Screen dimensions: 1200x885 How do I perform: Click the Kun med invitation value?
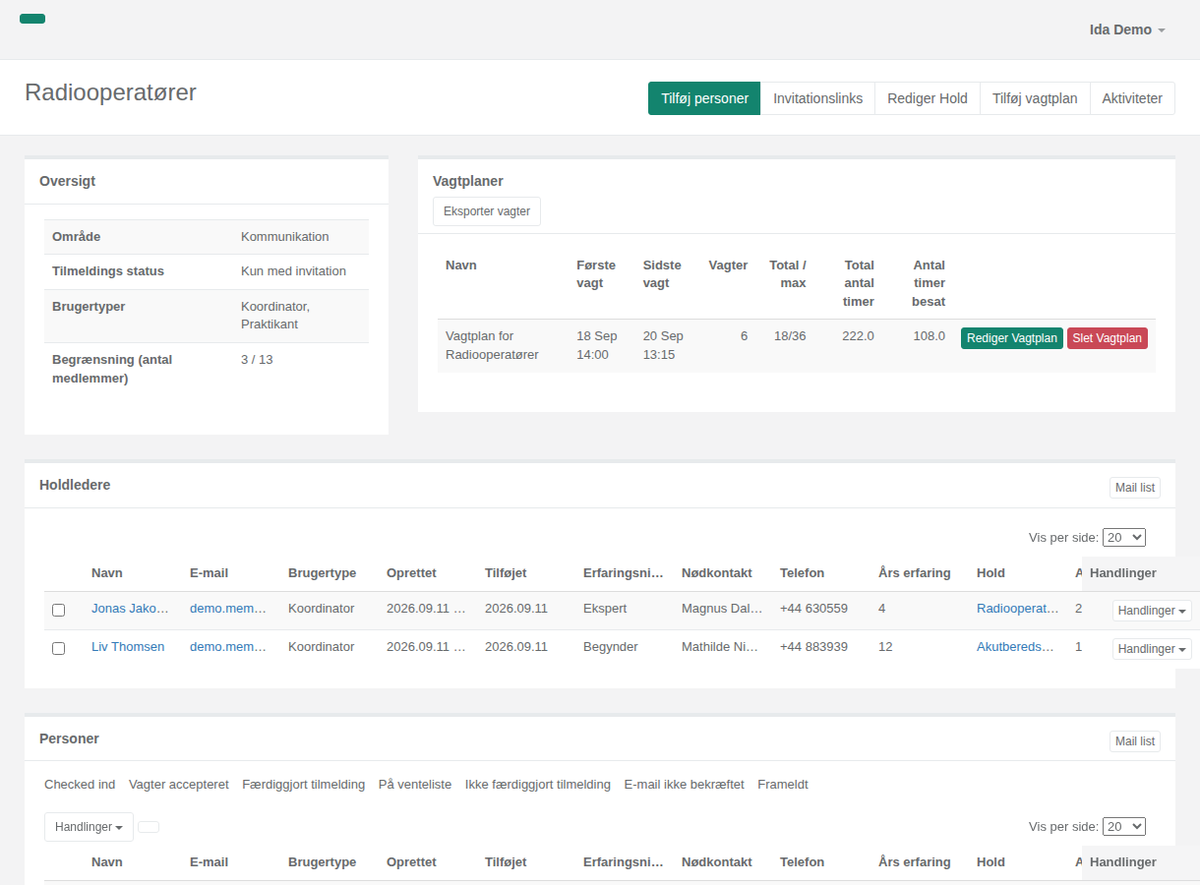[293, 271]
